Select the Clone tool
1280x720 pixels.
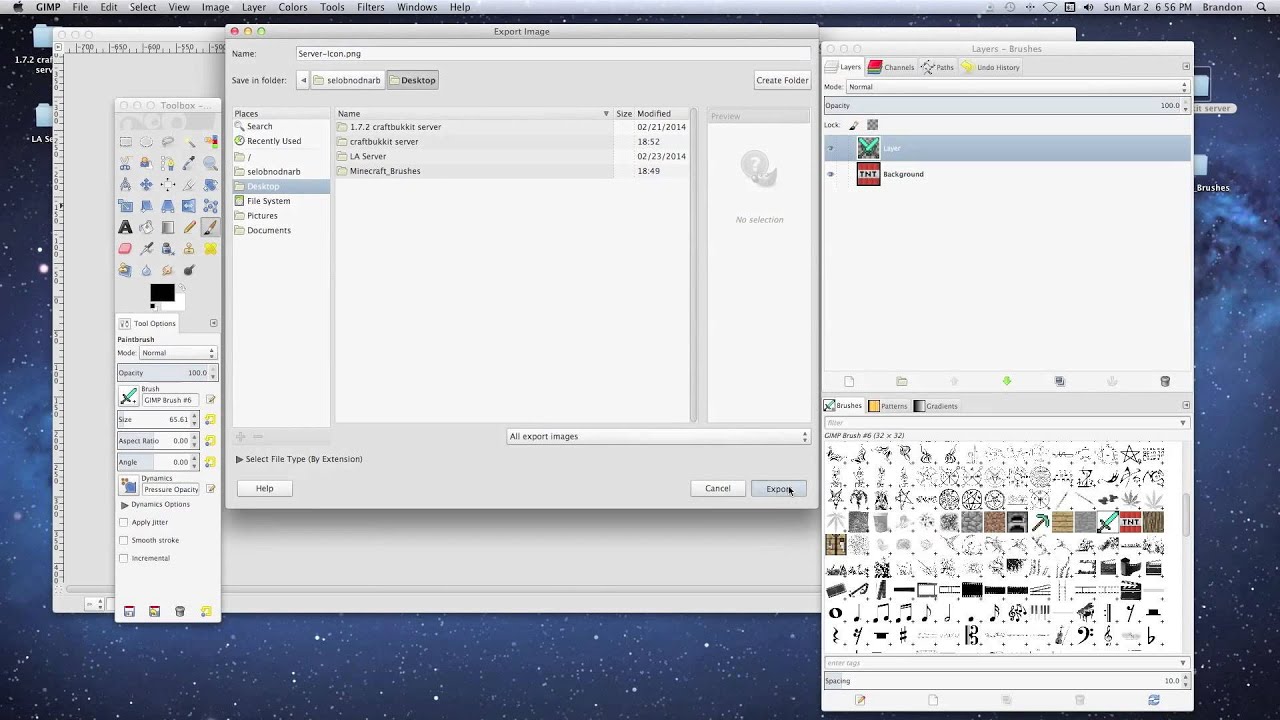tap(189, 248)
